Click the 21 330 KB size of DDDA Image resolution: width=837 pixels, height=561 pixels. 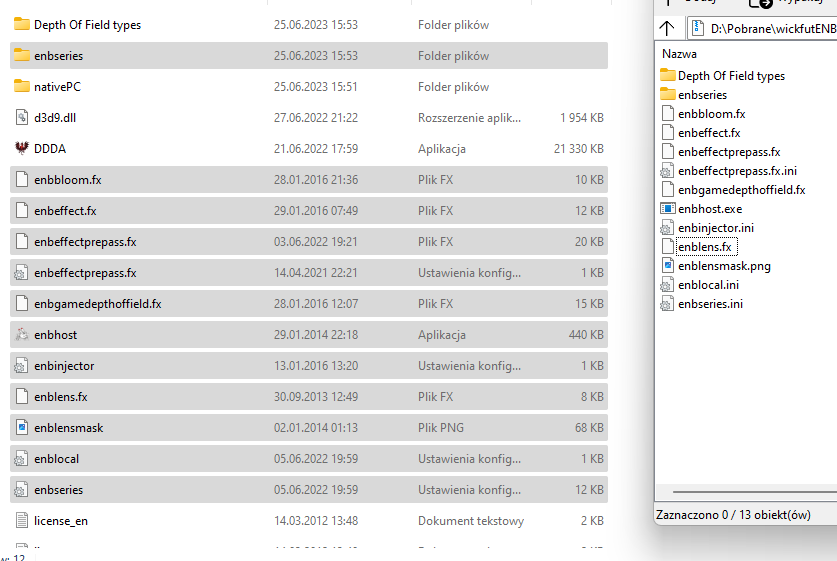click(x=579, y=148)
